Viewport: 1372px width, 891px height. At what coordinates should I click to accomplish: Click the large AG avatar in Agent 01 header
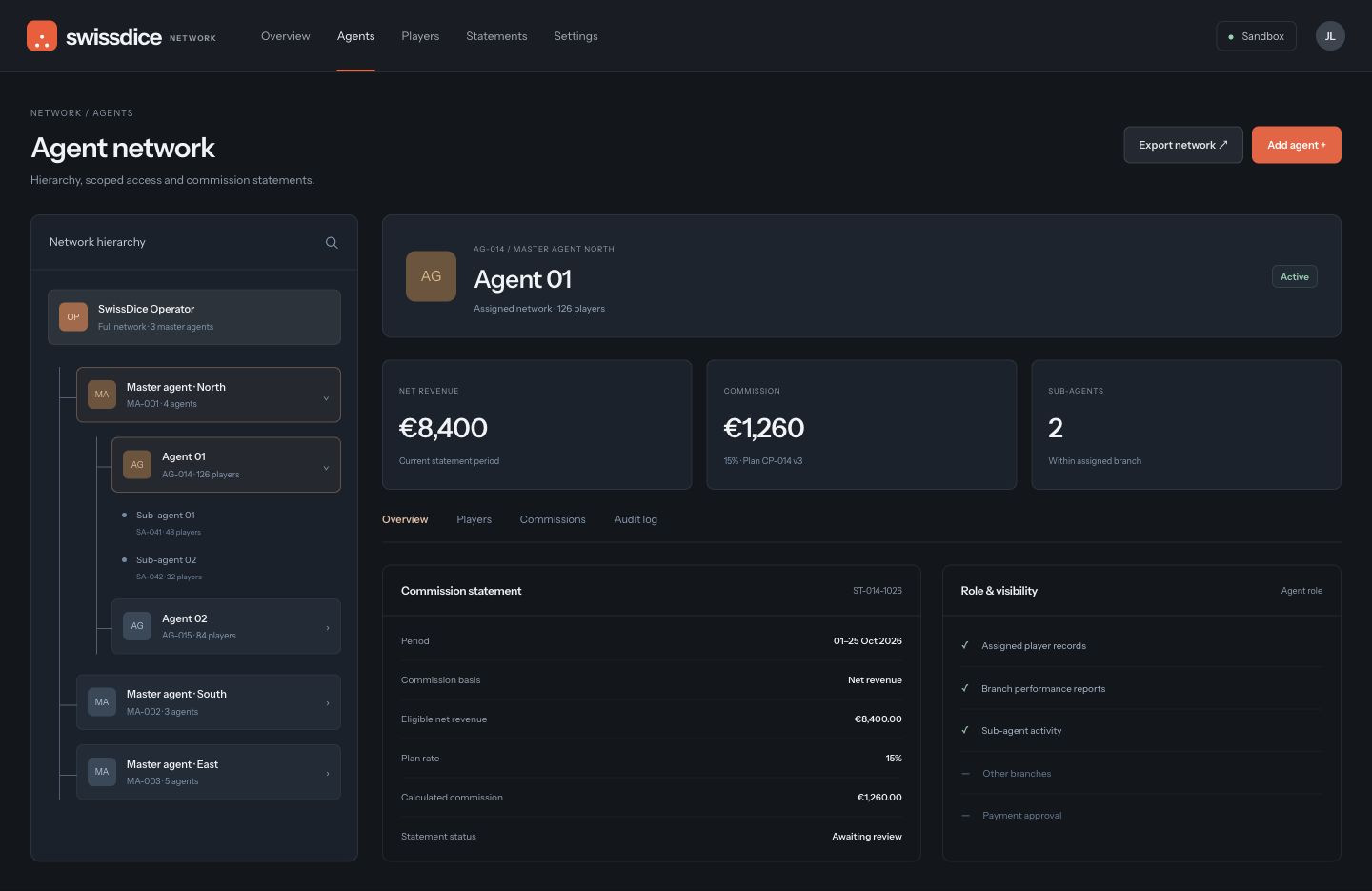pos(431,276)
